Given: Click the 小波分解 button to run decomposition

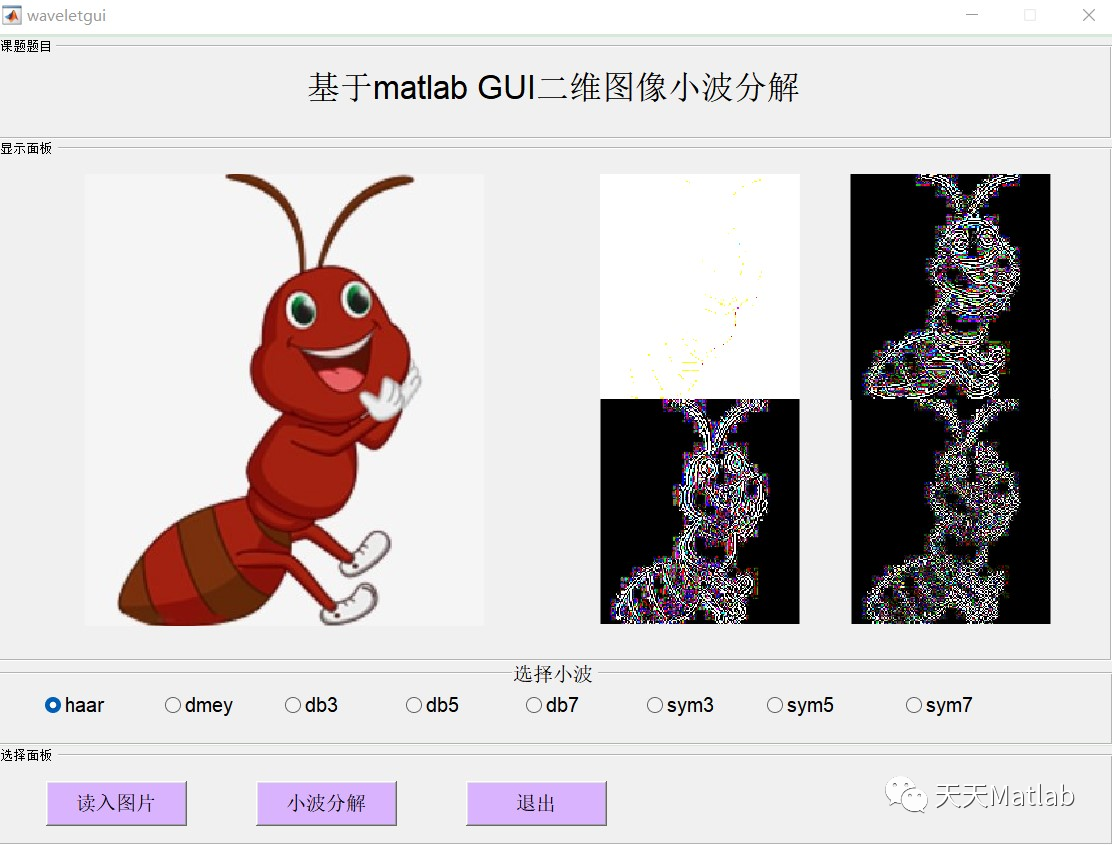Looking at the screenshot, I should click(x=327, y=802).
